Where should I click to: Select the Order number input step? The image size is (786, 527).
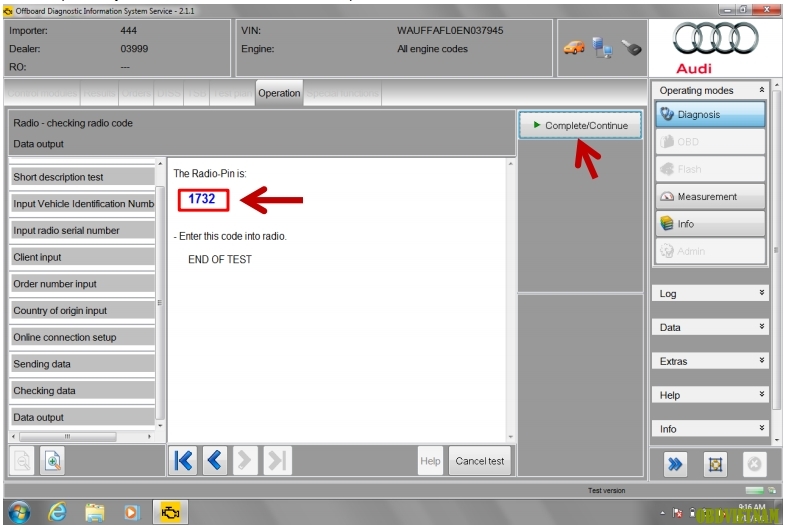tap(82, 284)
